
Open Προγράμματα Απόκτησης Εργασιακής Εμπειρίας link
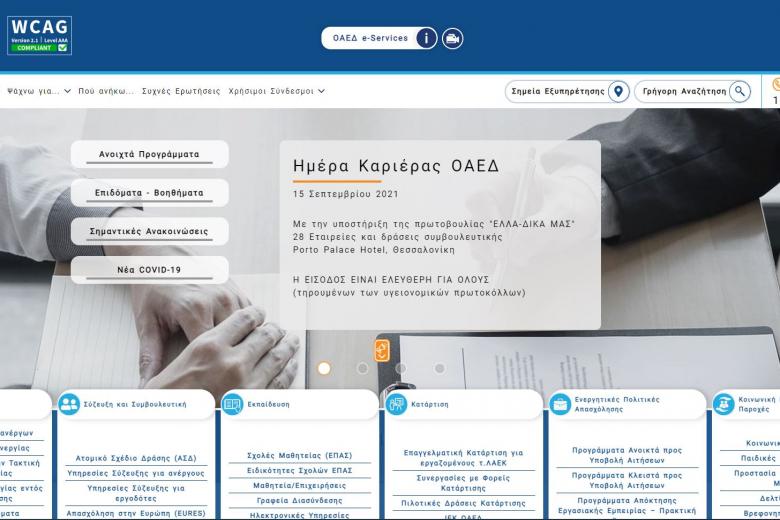pos(627,505)
